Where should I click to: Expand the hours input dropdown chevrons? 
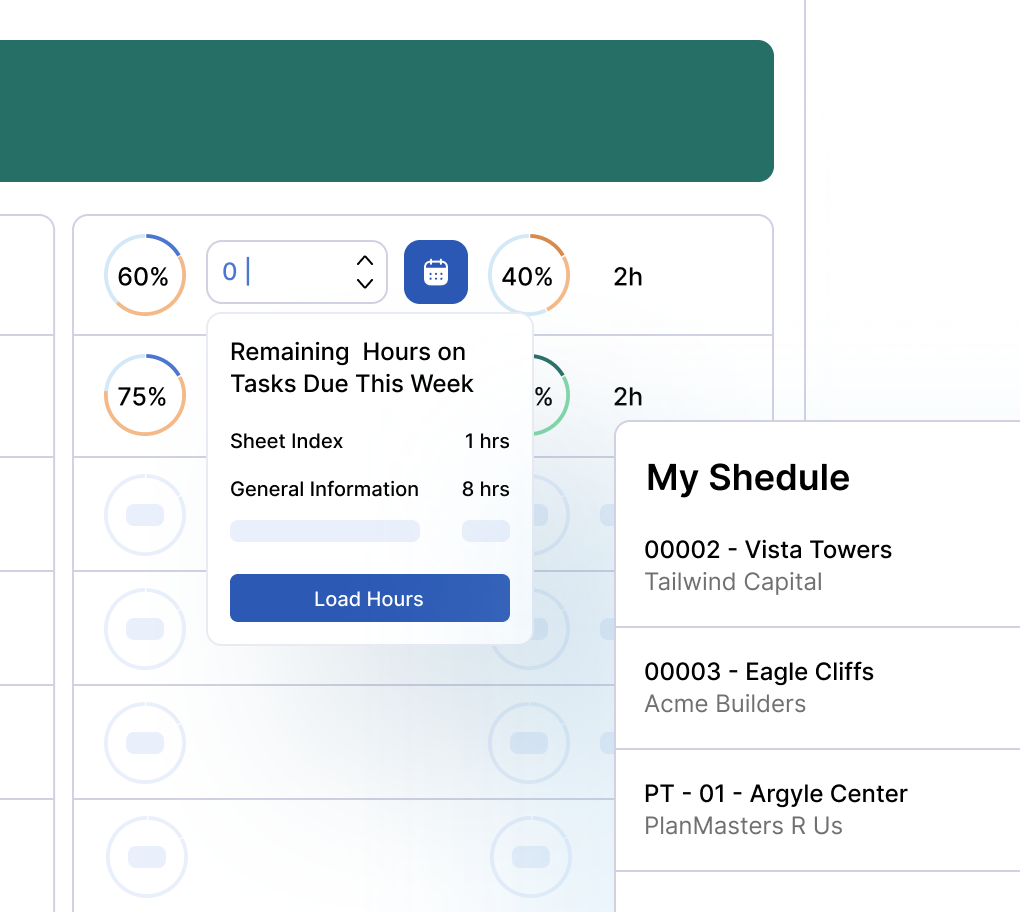pyautogui.click(x=365, y=272)
